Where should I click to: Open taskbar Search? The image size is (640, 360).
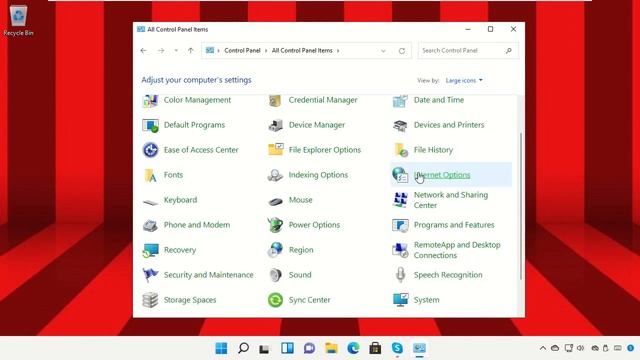click(x=243, y=348)
